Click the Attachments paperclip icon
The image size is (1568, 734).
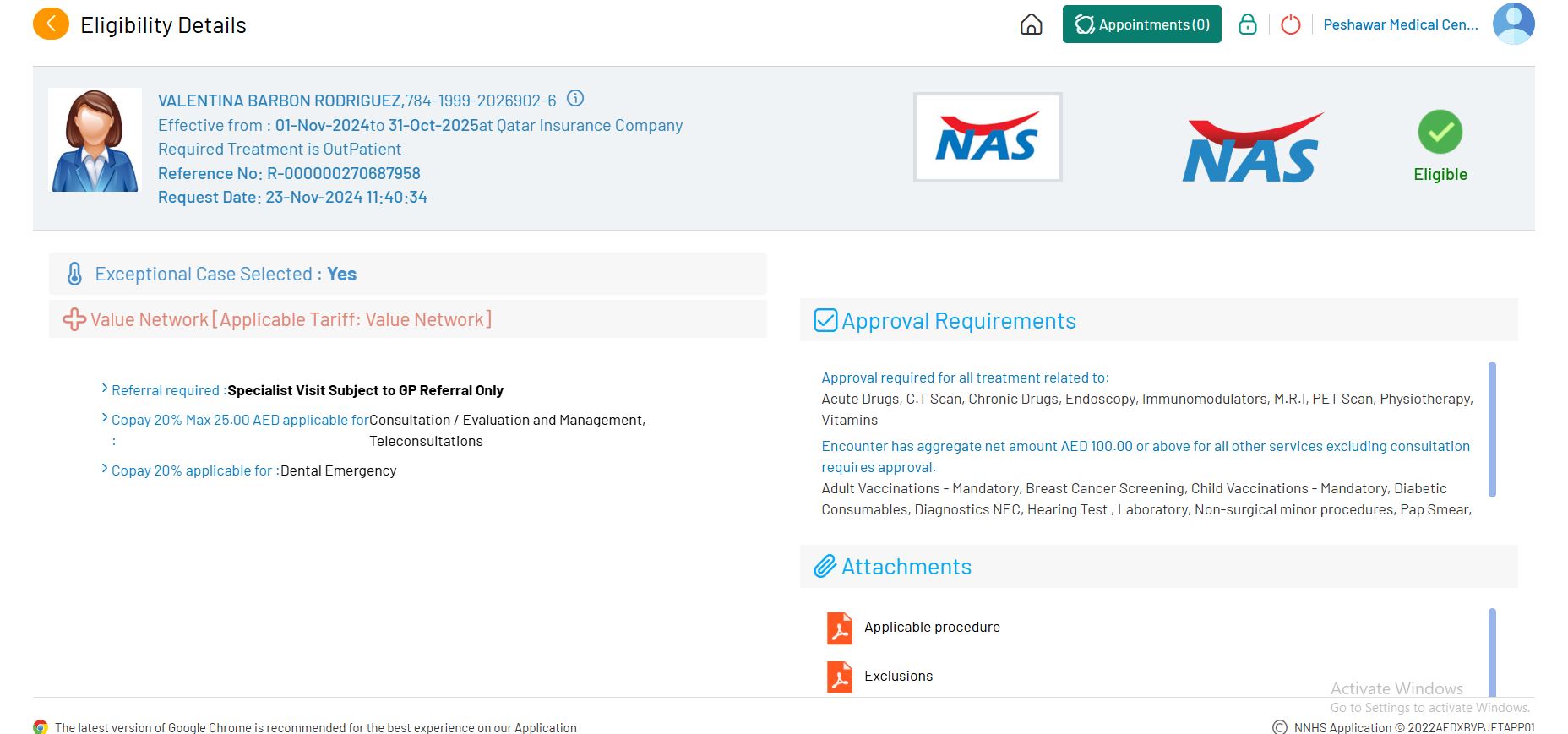pos(825,567)
